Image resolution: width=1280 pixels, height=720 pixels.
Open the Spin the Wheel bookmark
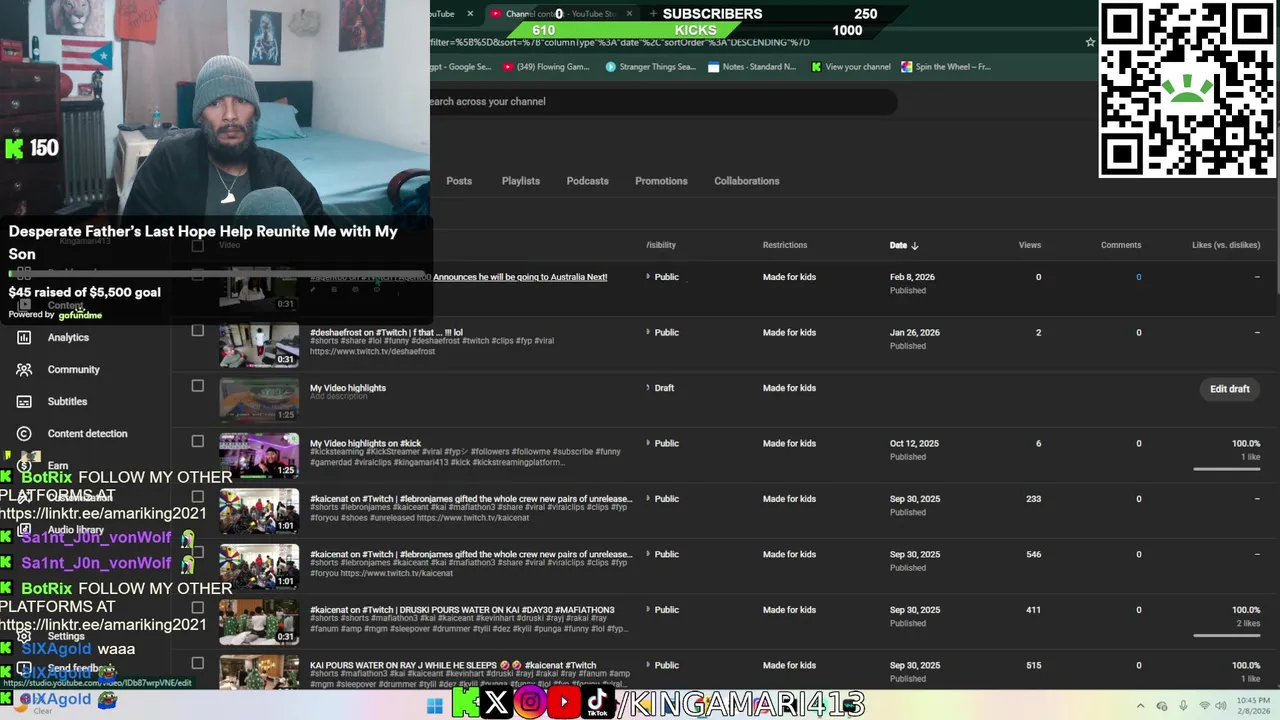(x=946, y=67)
